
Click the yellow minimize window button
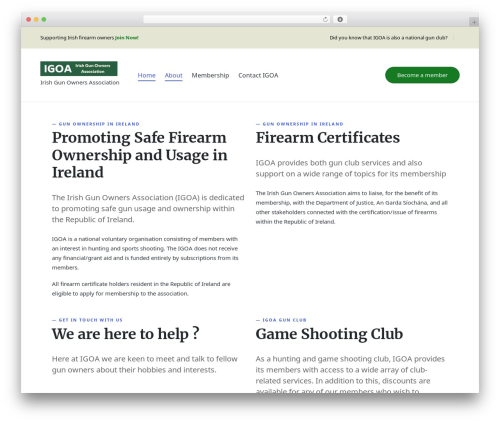pyautogui.click(x=36, y=20)
